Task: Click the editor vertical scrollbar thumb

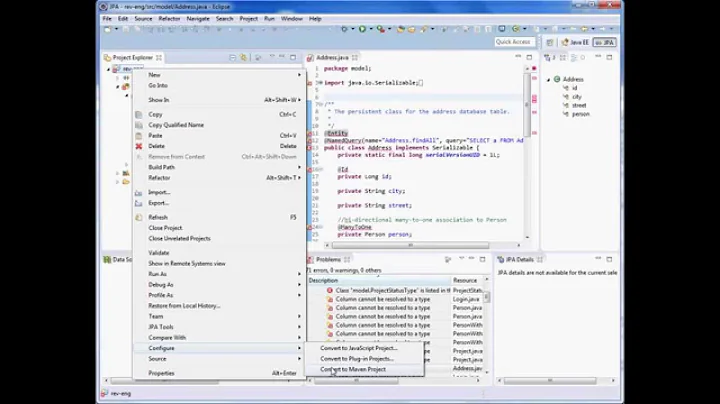Action: click(527, 103)
